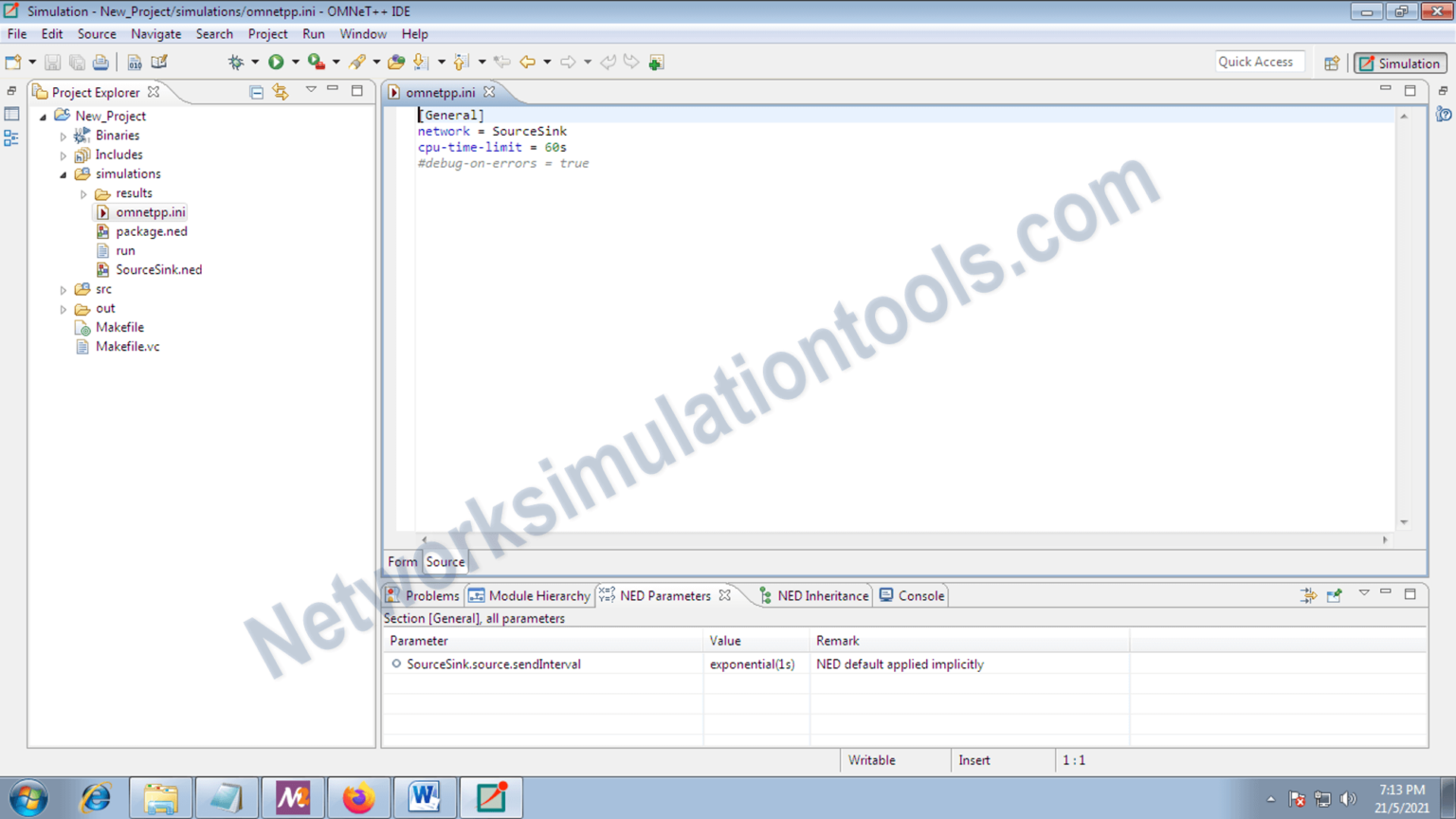The height and width of the screenshot is (819, 1456).
Task: Open the Project menu
Action: point(267,34)
